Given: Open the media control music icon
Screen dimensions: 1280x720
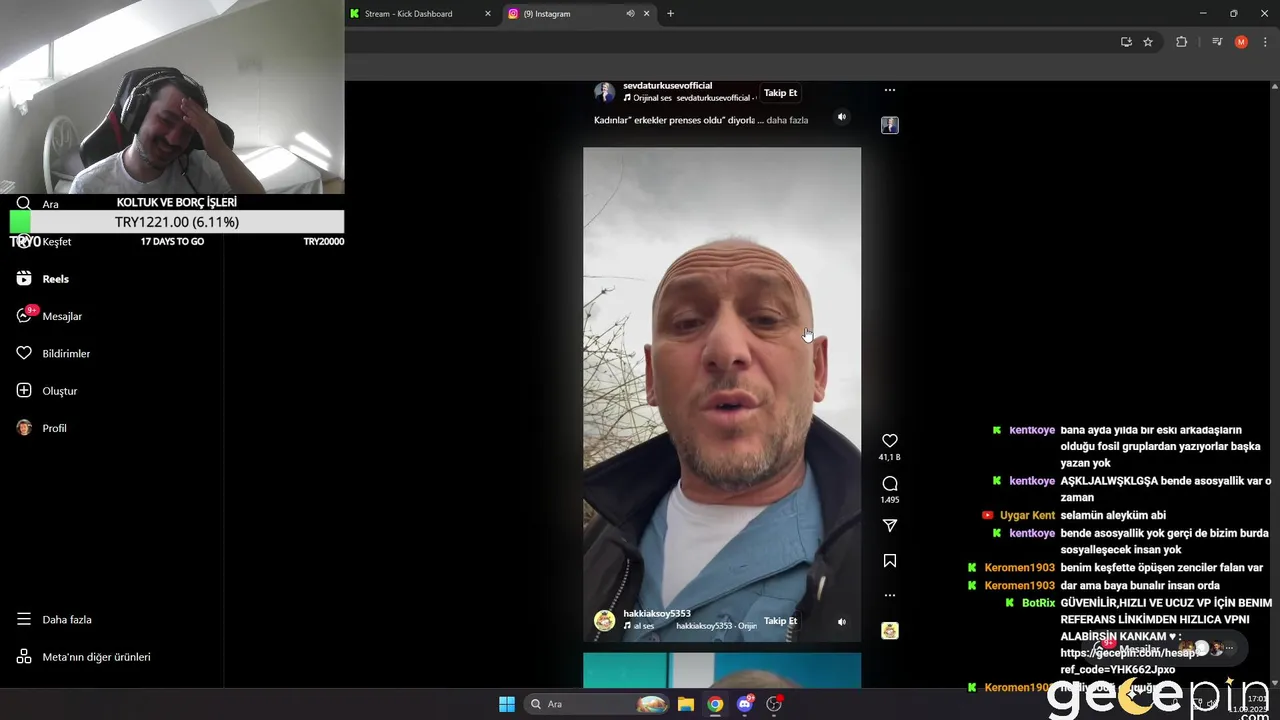Looking at the screenshot, I should 1217,42.
